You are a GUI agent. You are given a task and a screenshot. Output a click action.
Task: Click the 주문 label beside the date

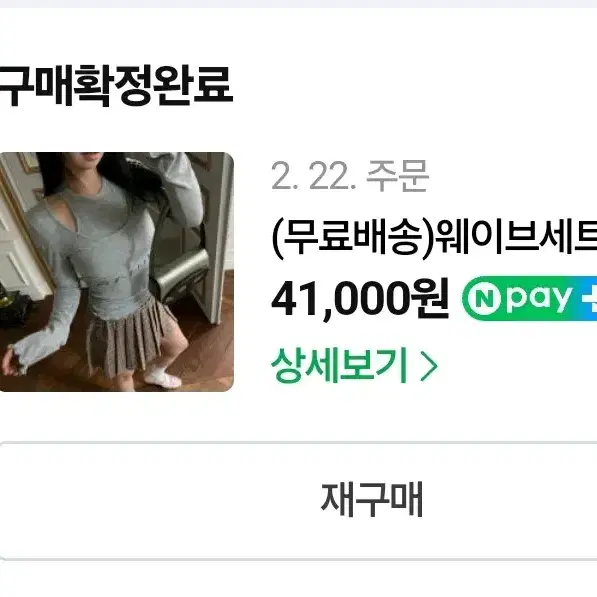coord(397,176)
